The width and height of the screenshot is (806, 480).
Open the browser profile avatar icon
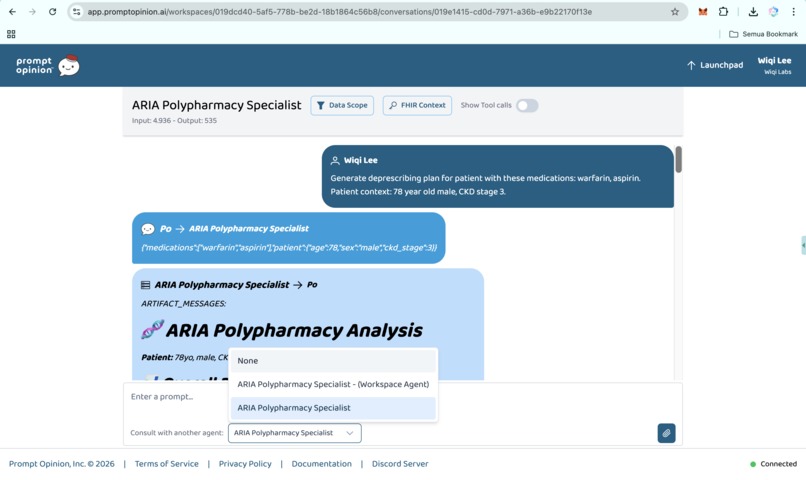tap(773, 12)
